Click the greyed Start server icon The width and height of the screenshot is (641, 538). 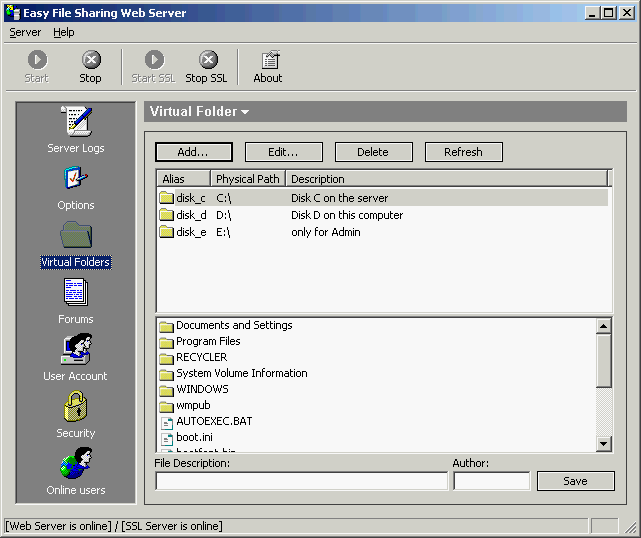click(38, 60)
